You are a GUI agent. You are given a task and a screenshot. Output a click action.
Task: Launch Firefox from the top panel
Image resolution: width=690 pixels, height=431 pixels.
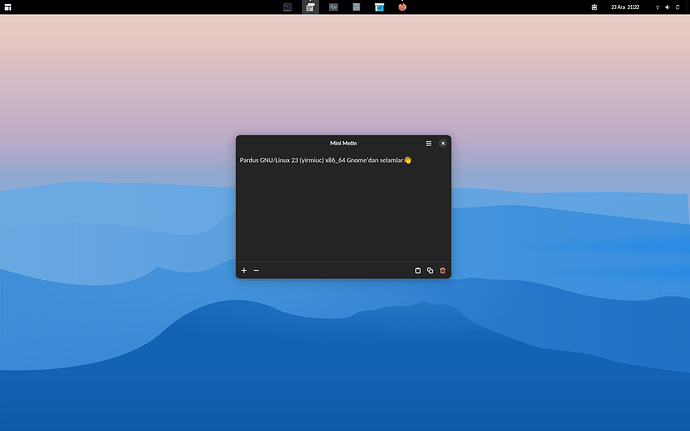pyautogui.click(x=402, y=7)
